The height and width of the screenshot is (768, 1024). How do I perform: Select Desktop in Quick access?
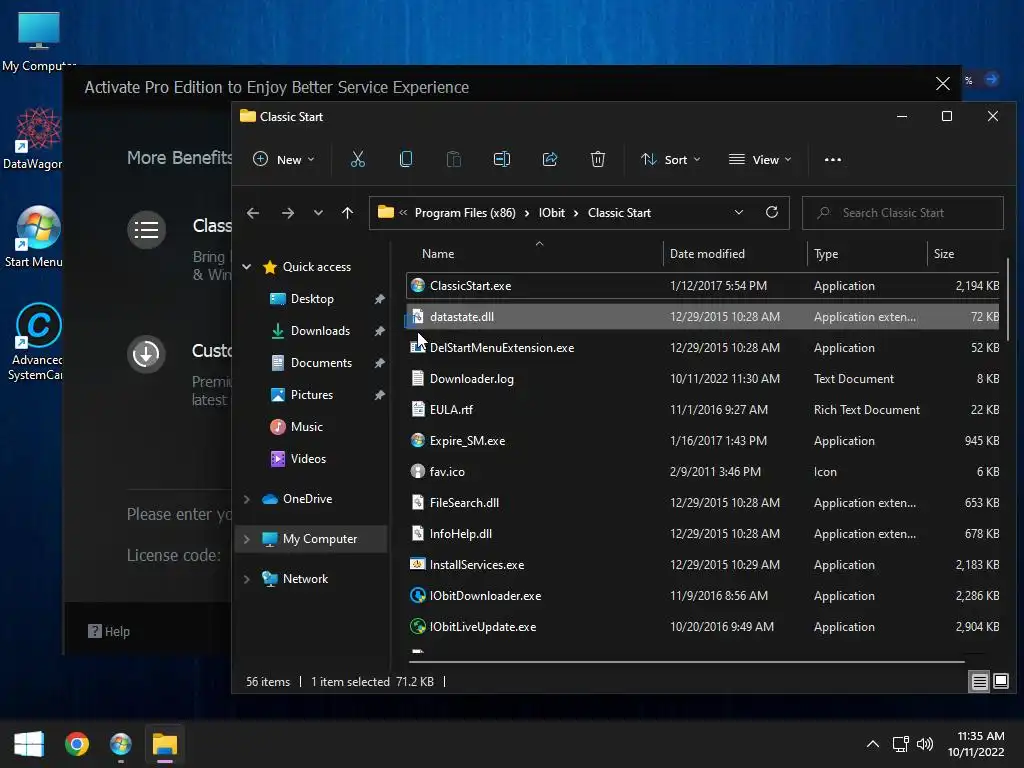point(312,298)
